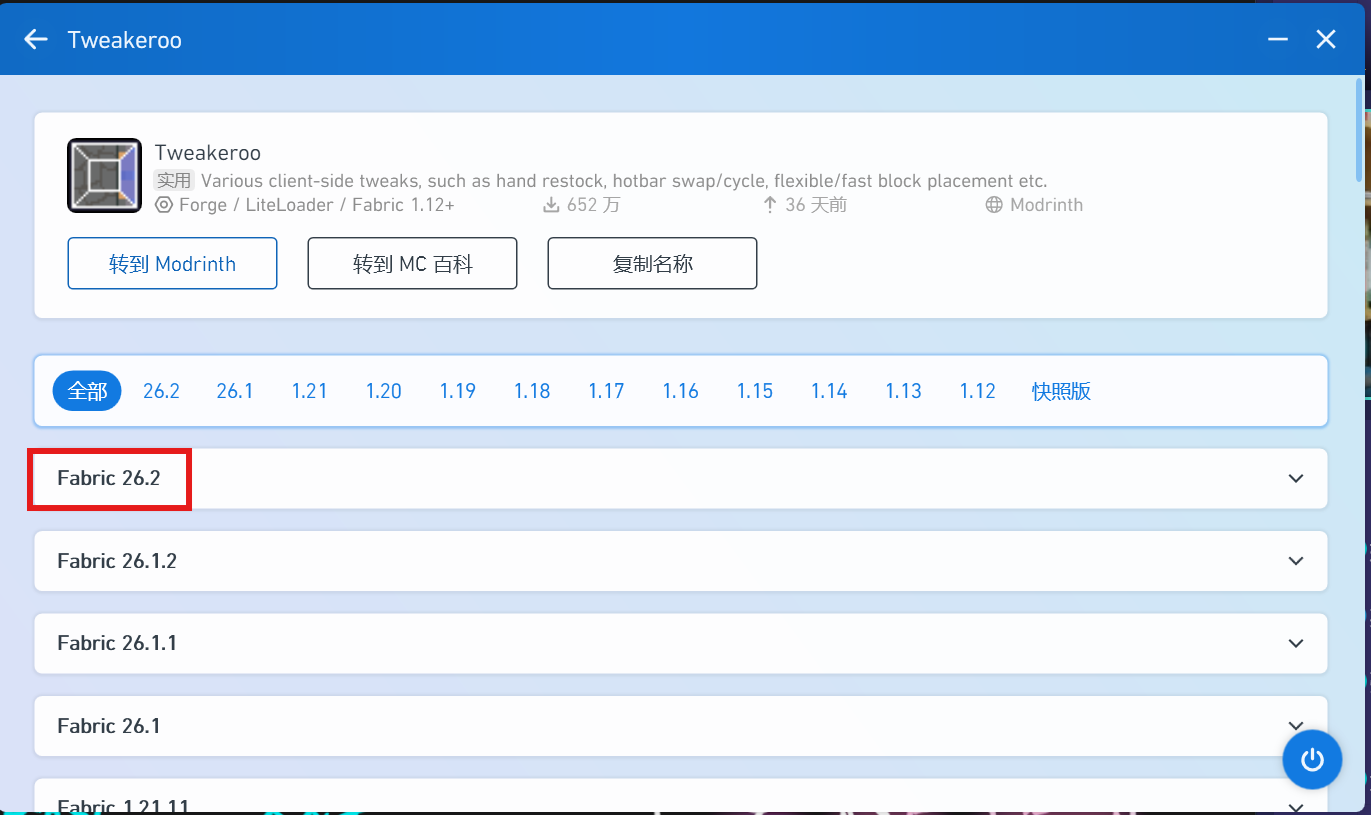Screen dimensions: 1371x815
Task: Click the 652 万 download count
Action: pos(594,205)
